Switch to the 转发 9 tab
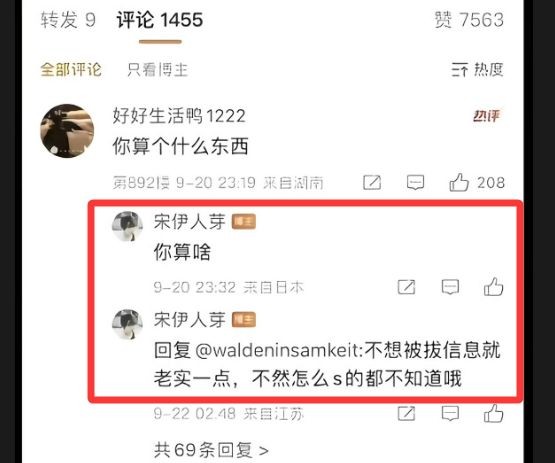This screenshot has height=463, width=555. (x=68, y=20)
